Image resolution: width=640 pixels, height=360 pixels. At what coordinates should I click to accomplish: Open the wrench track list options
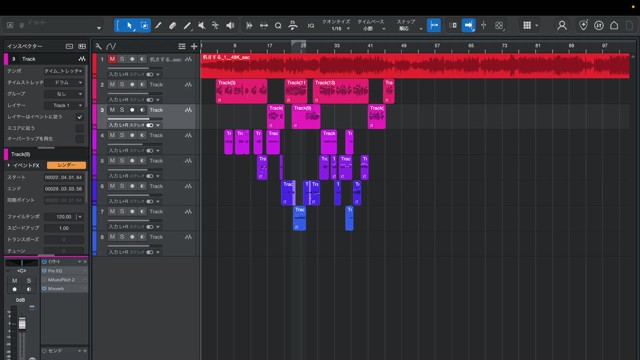click(98, 46)
